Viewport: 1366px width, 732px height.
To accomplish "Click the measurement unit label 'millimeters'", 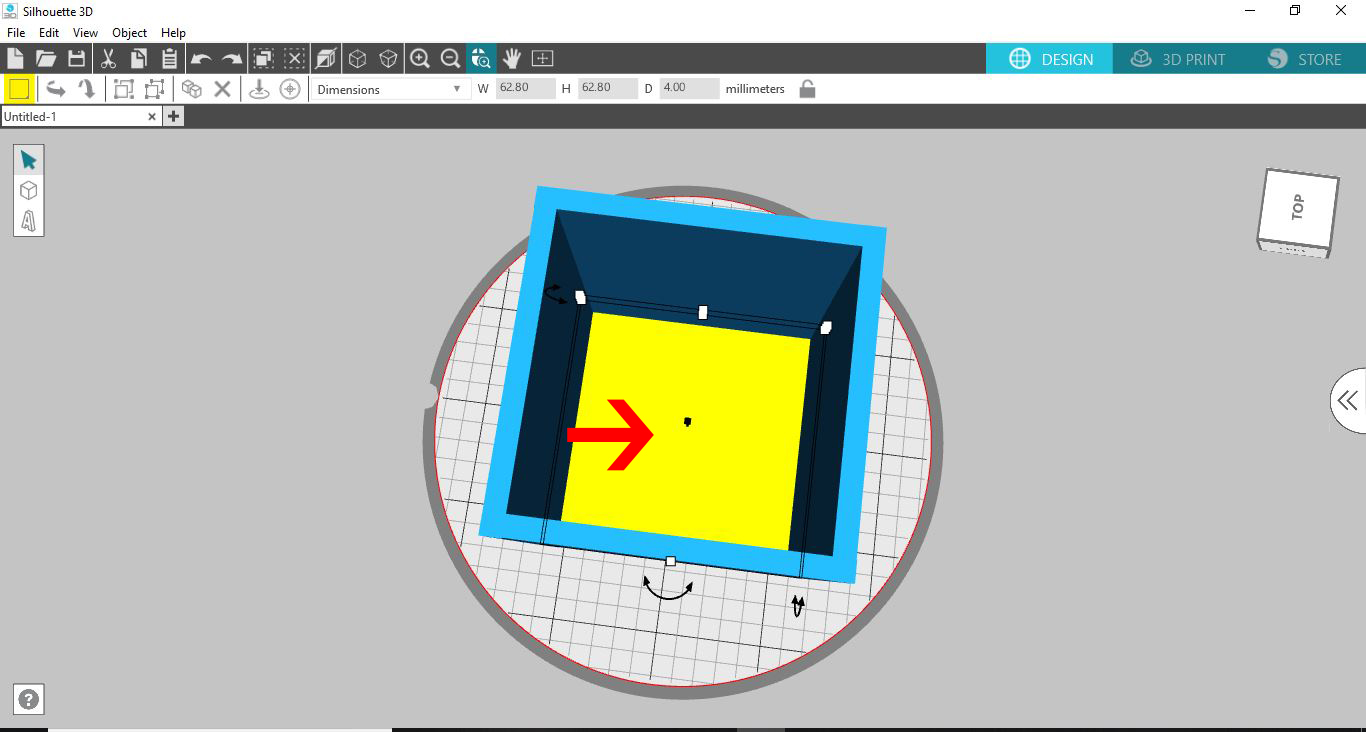I will (755, 89).
